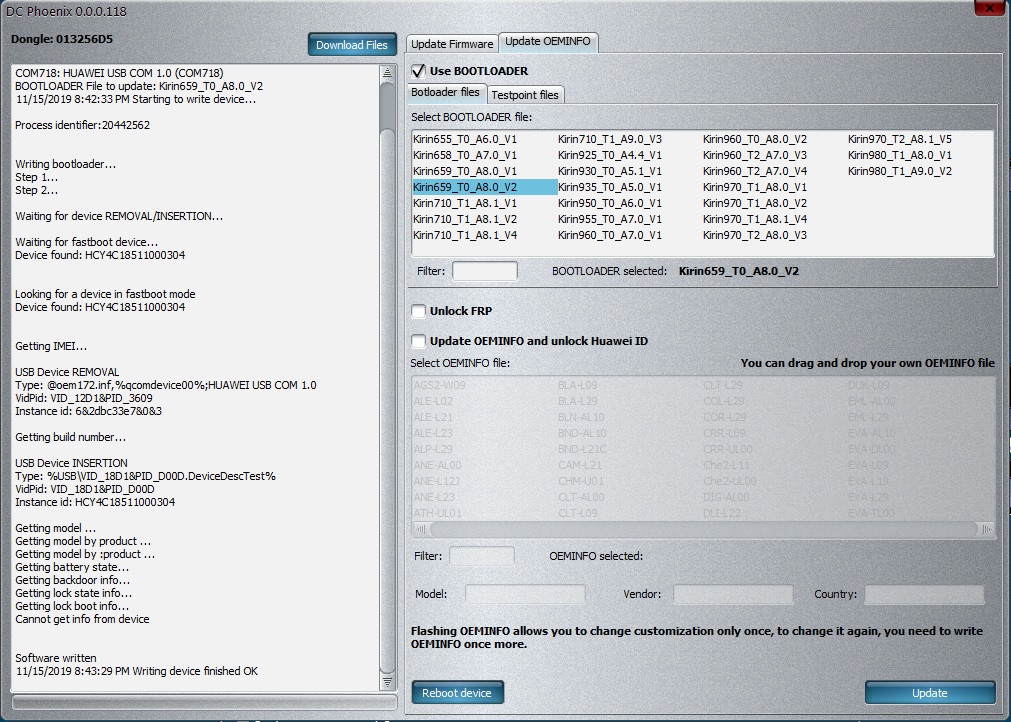
Task: Select bootloader Kirin960_T2_A7.0_V4
Action: [x=755, y=171]
